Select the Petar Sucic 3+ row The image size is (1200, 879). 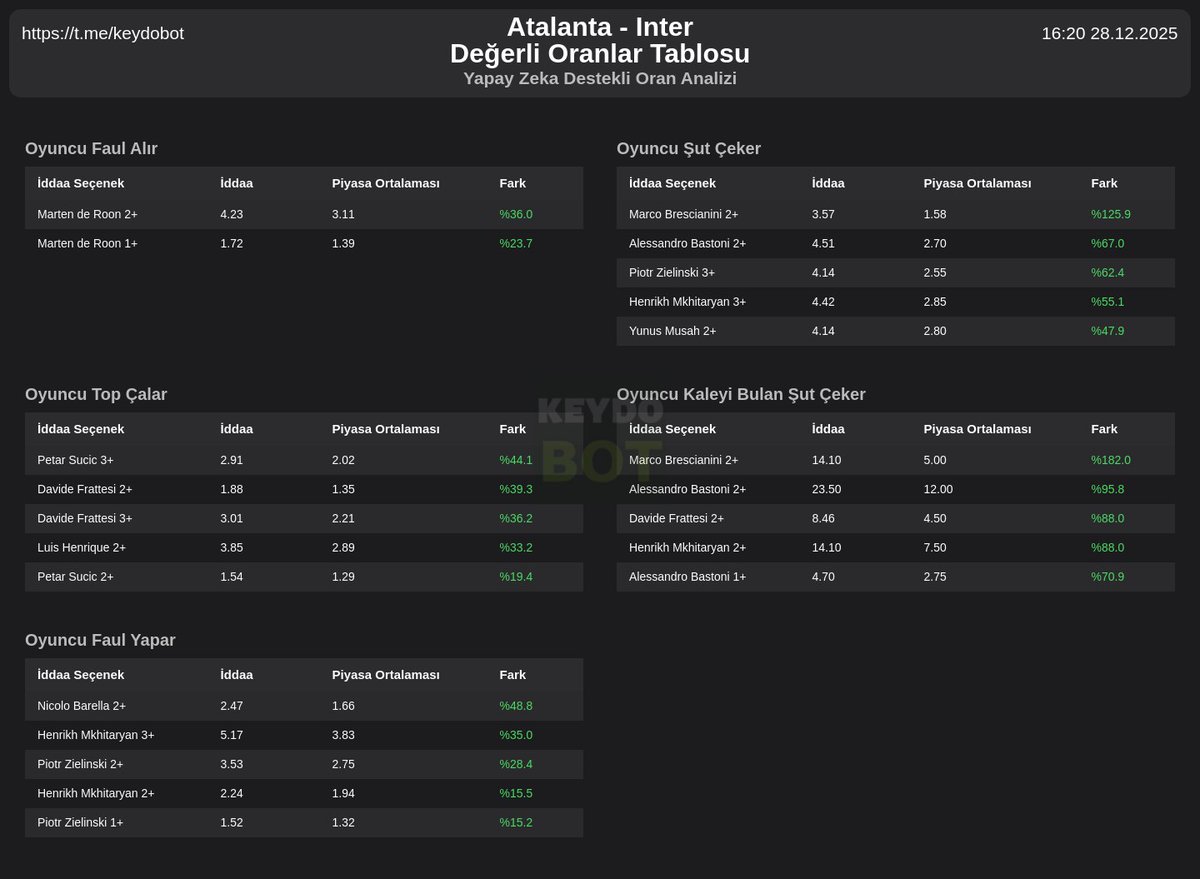pyautogui.click(x=304, y=460)
